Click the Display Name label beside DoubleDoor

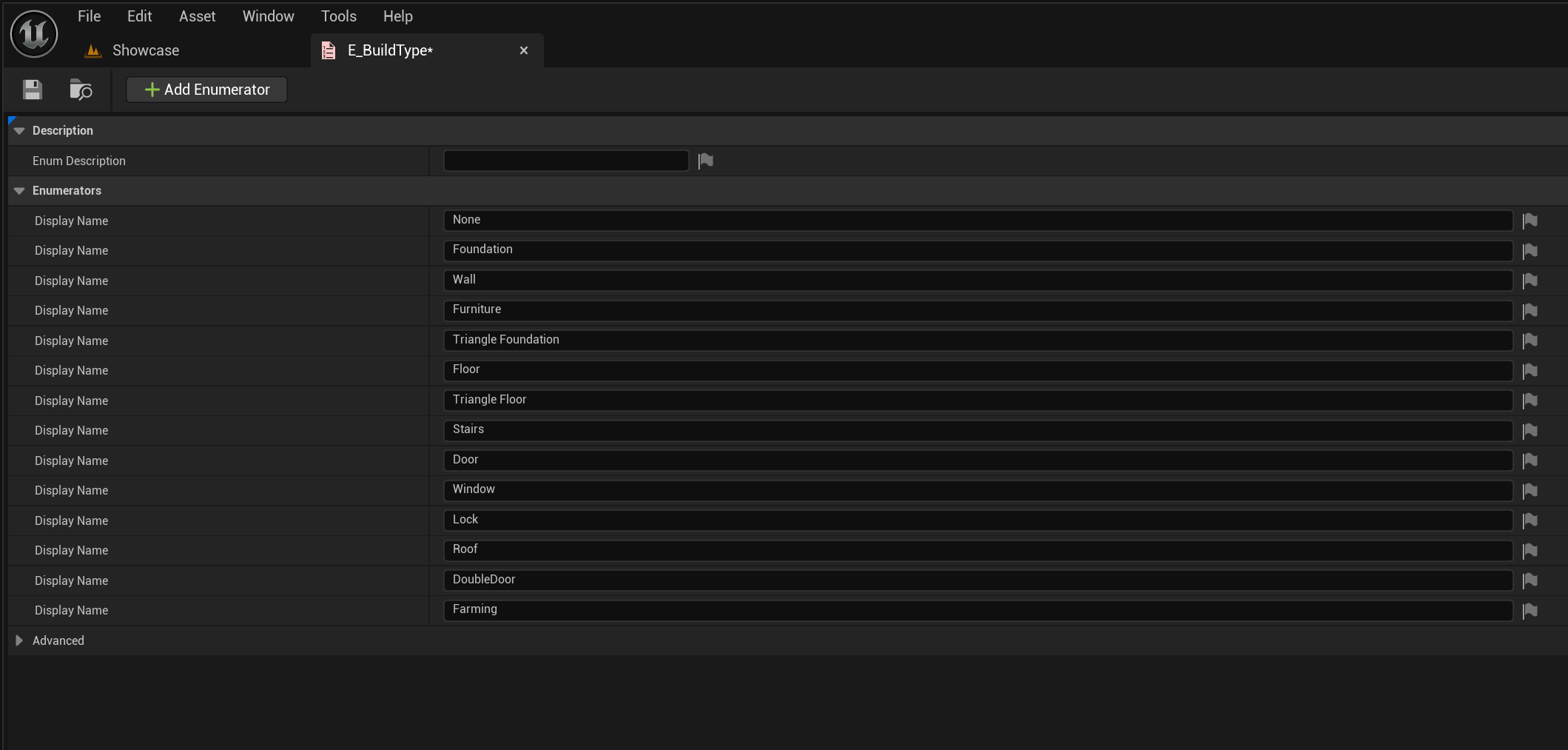pyautogui.click(x=71, y=580)
